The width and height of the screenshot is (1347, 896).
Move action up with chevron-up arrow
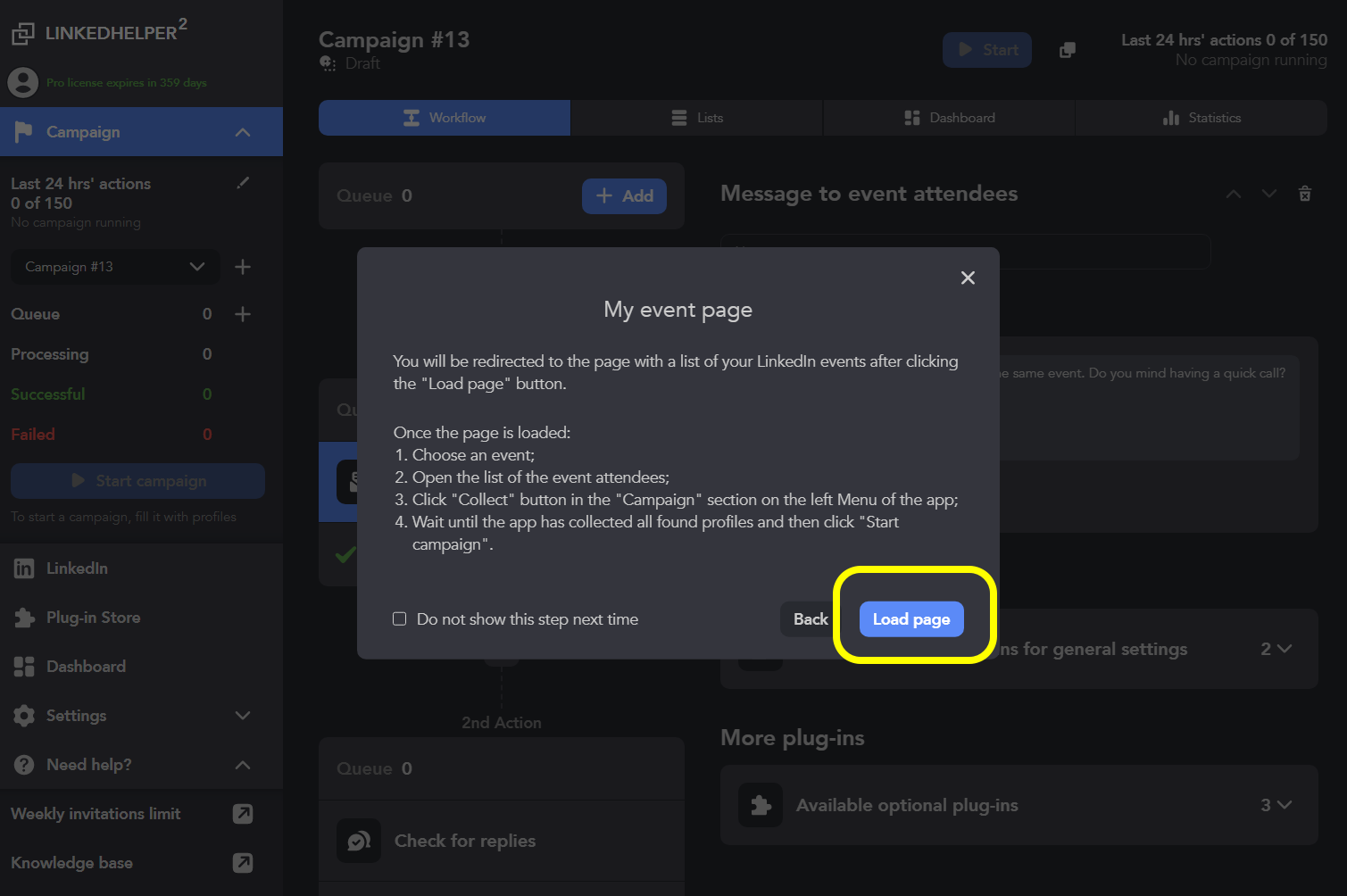(x=1234, y=194)
